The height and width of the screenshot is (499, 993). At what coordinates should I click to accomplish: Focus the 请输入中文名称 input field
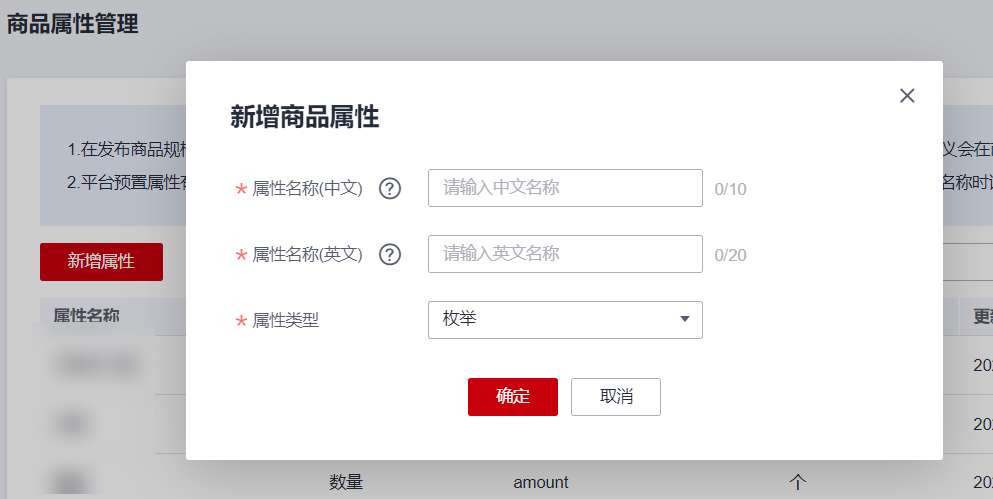point(565,188)
